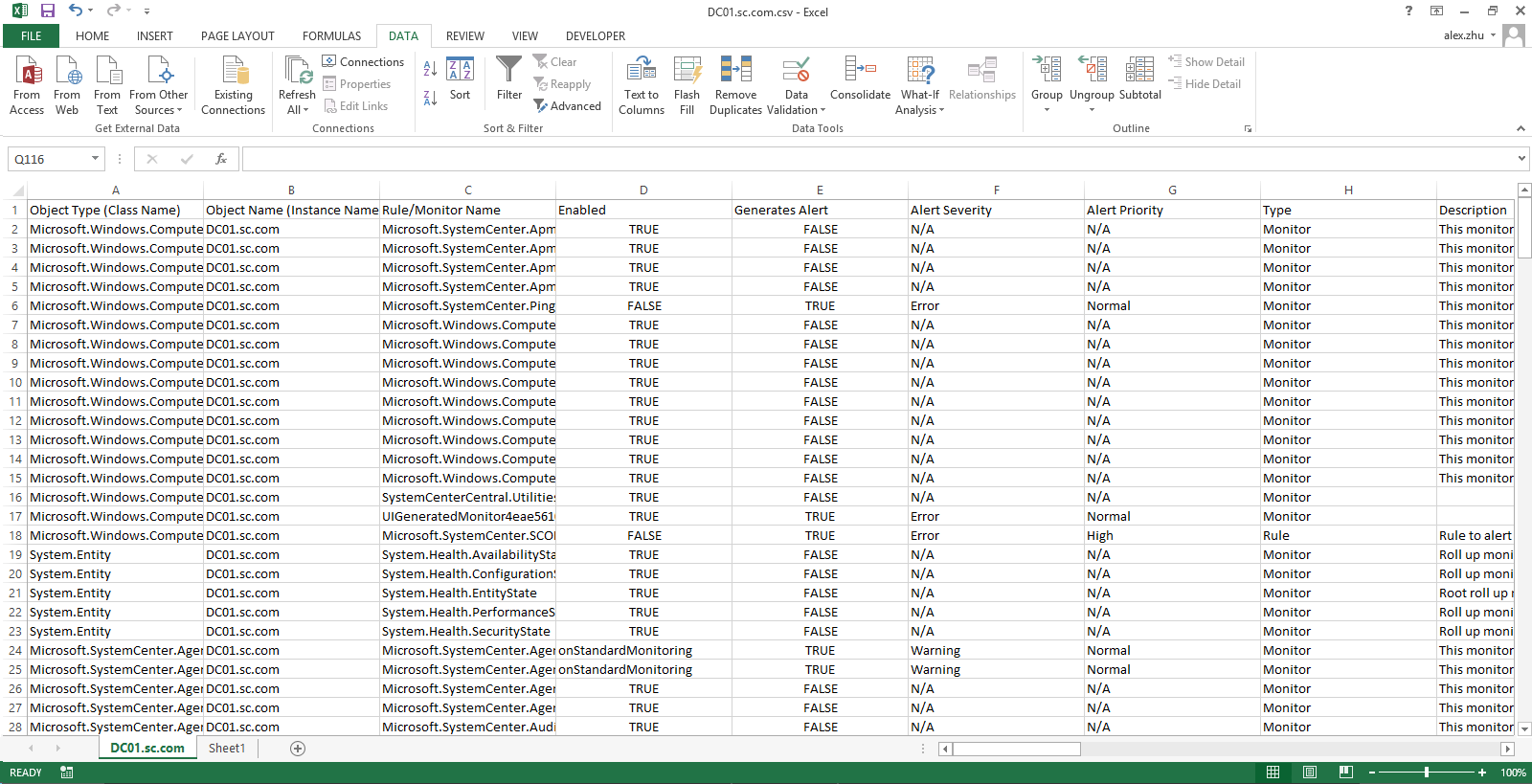Open Outline dialog launcher

[x=1248, y=128]
